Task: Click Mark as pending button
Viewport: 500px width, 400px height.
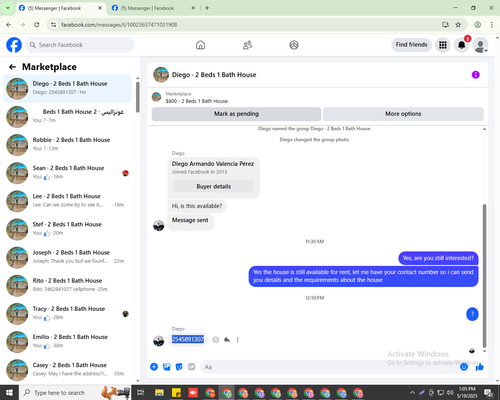Action: pyautogui.click(x=236, y=114)
